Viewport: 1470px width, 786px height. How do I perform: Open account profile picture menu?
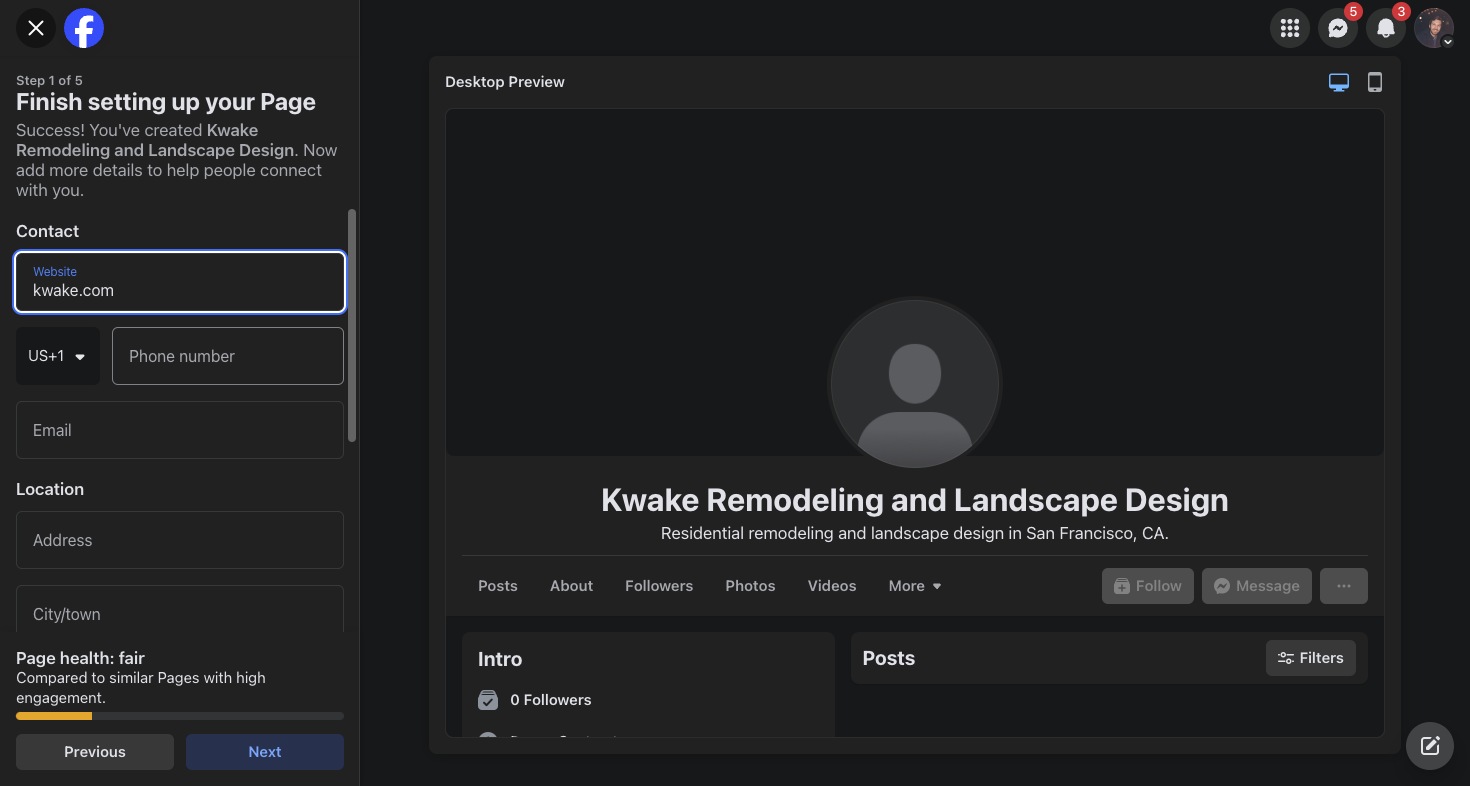point(1434,28)
